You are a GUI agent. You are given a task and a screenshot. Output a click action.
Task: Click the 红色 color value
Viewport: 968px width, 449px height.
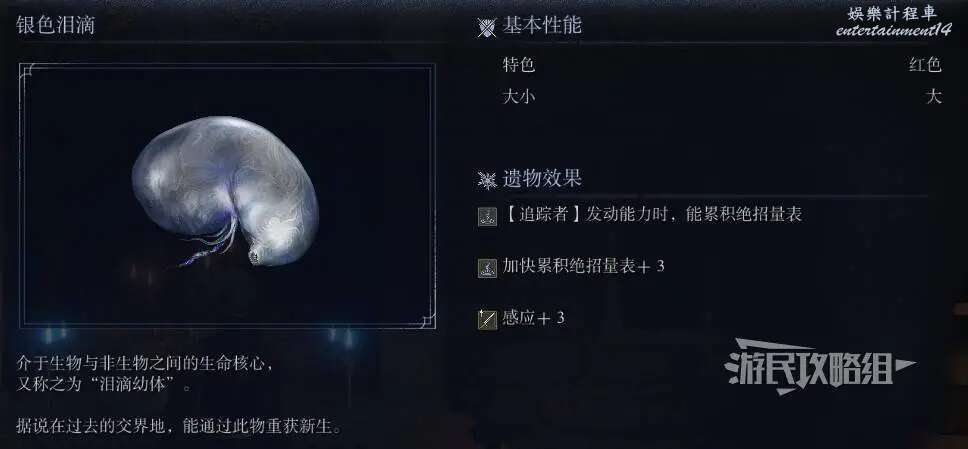click(x=924, y=64)
